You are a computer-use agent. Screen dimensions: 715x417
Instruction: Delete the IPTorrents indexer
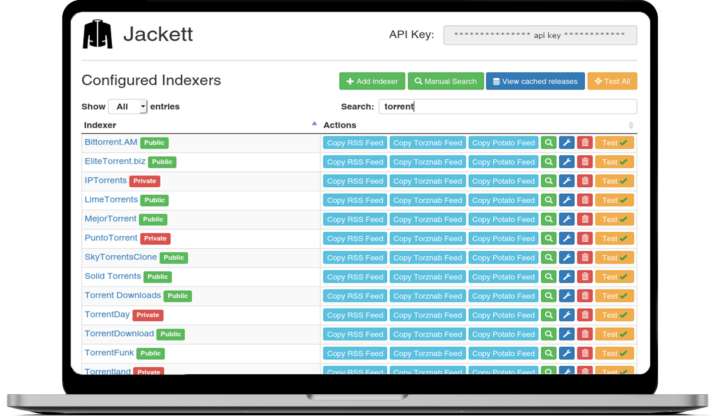tap(585, 181)
